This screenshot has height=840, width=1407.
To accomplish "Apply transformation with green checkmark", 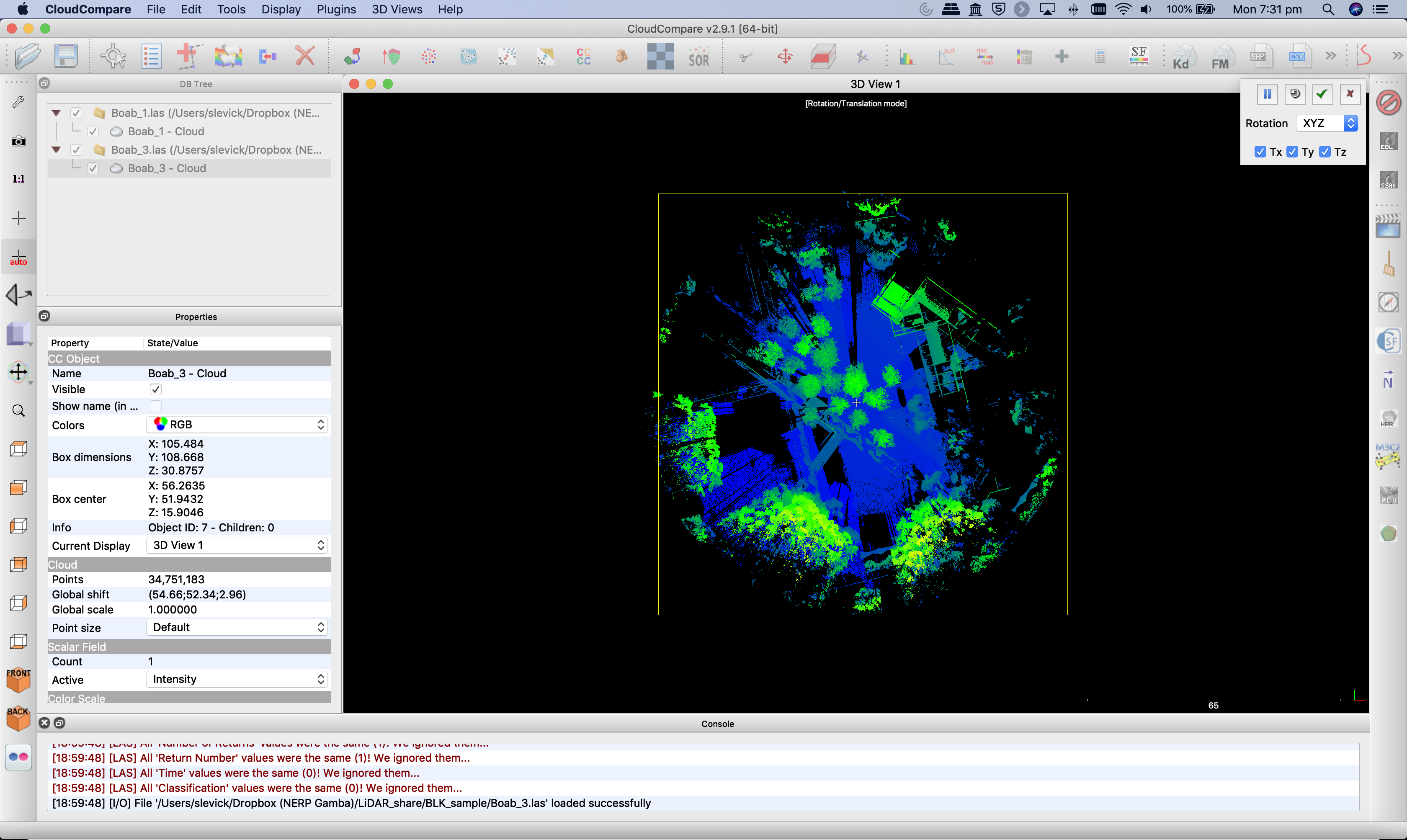I will coord(1322,94).
